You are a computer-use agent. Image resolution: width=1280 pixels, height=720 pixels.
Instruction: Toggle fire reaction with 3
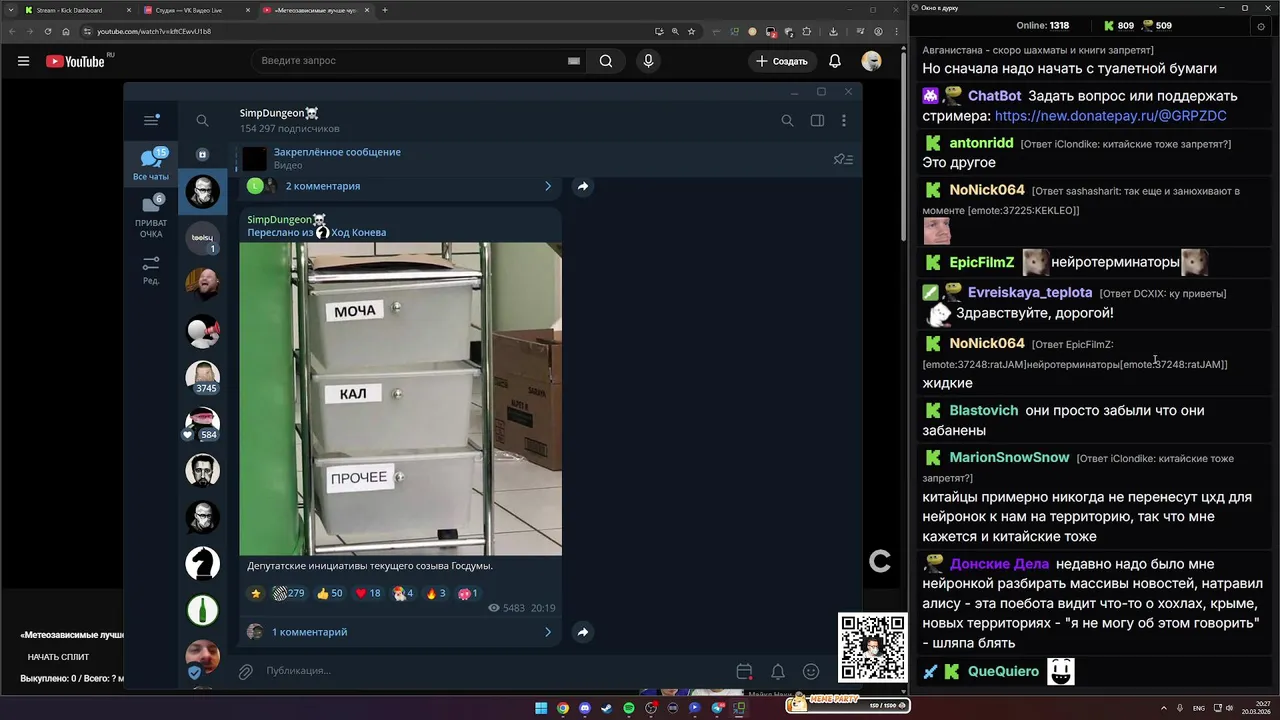pos(436,593)
